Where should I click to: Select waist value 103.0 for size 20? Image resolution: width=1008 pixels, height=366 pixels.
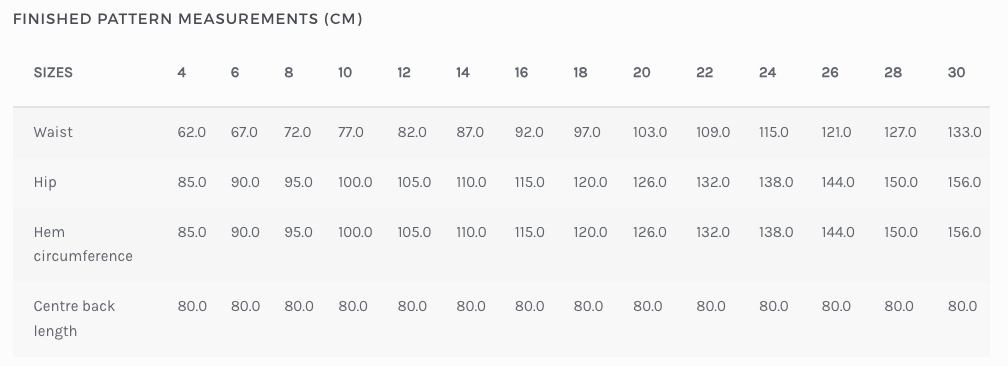[x=650, y=132]
